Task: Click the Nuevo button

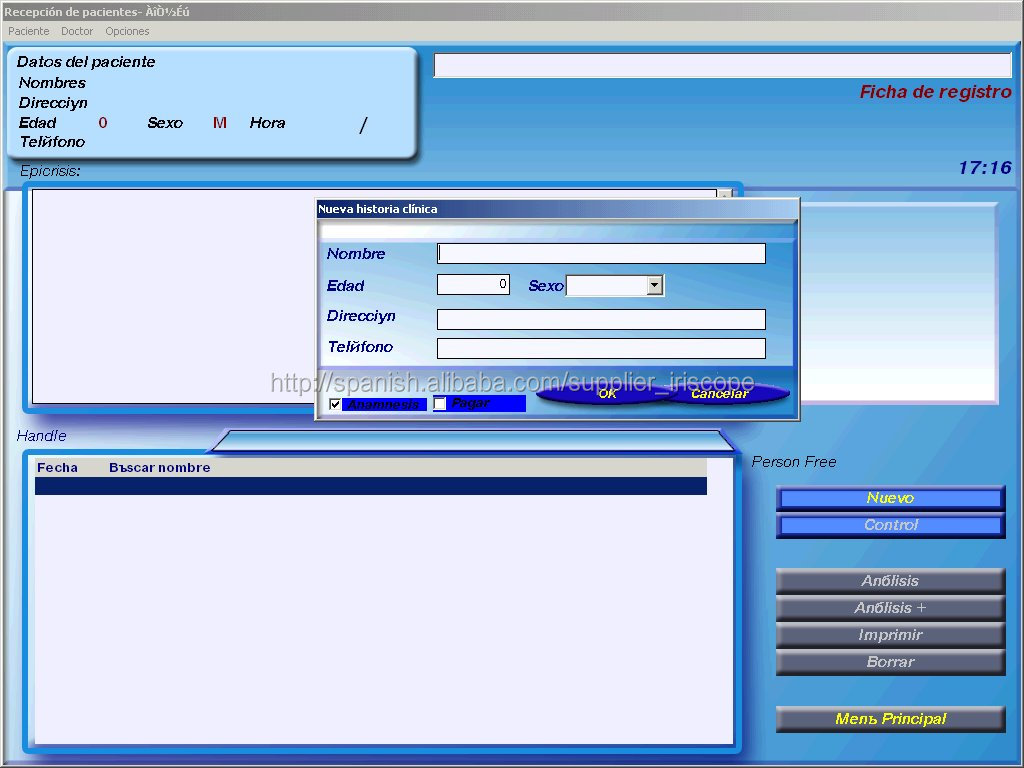Action: pos(890,498)
